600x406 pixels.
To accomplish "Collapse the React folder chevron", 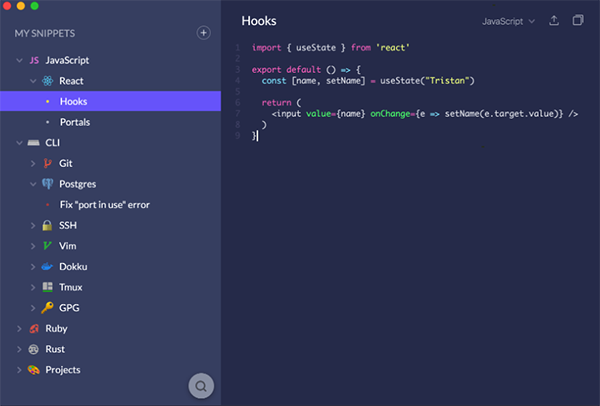I will point(33,81).
